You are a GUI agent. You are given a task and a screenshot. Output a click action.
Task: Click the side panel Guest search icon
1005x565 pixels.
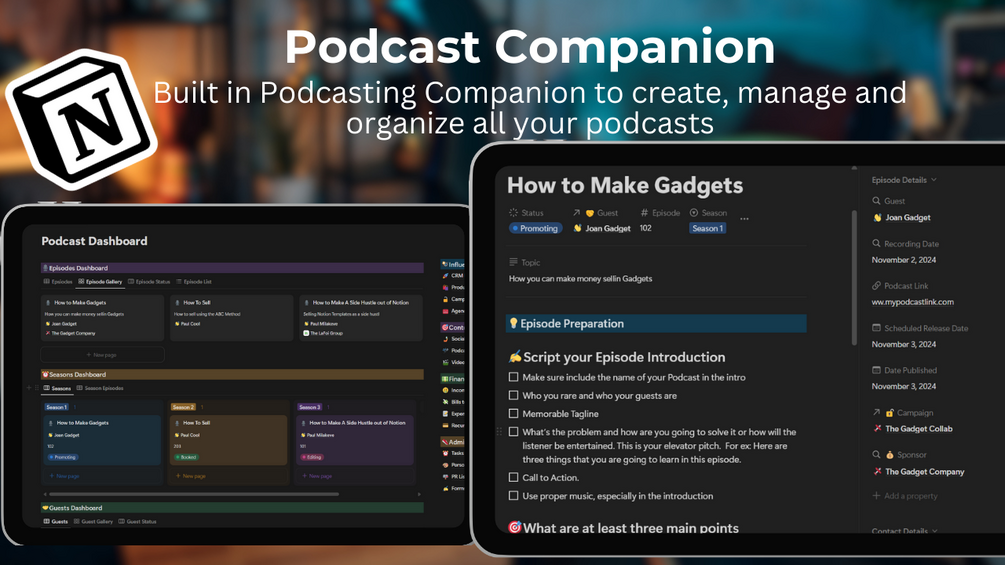click(876, 201)
